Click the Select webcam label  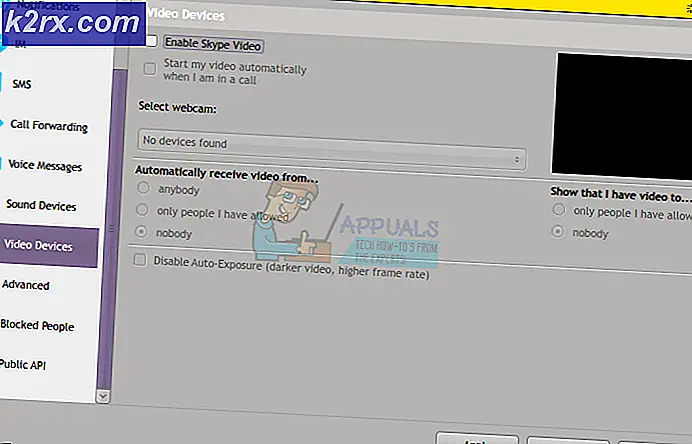tap(177, 107)
